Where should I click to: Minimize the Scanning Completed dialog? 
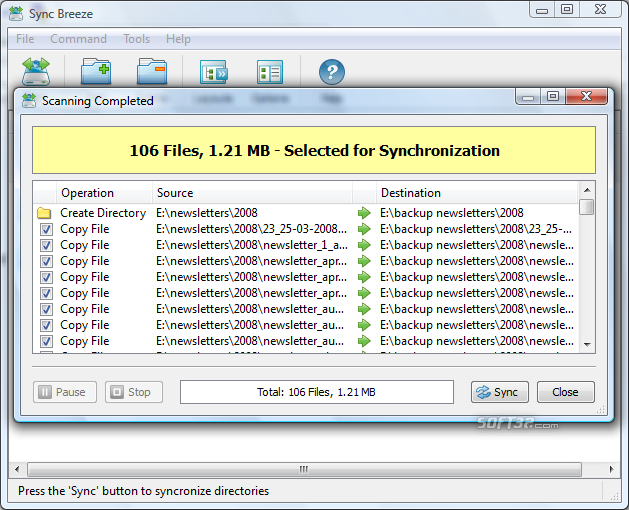(x=528, y=96)
